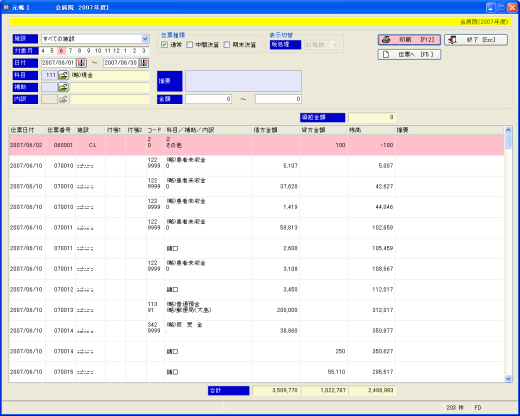
Task: Enable the 中間決算 checkbox
Action: (189, 45)
